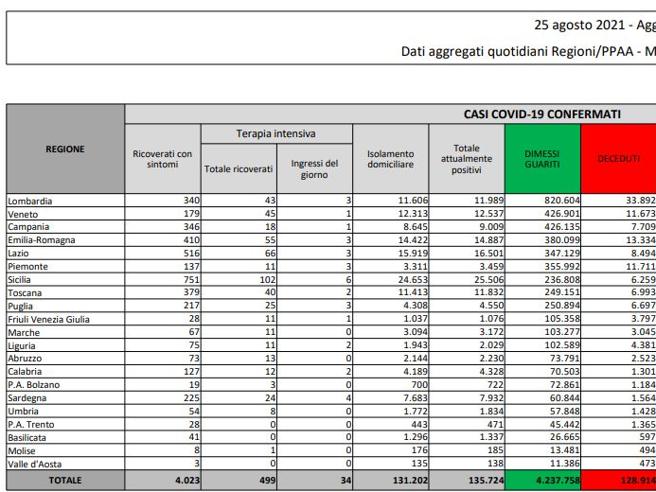Viewport: 656px width, 492px height.
Task: Select the Isolamento domiciliare column header
Action: tap(390, 159)
